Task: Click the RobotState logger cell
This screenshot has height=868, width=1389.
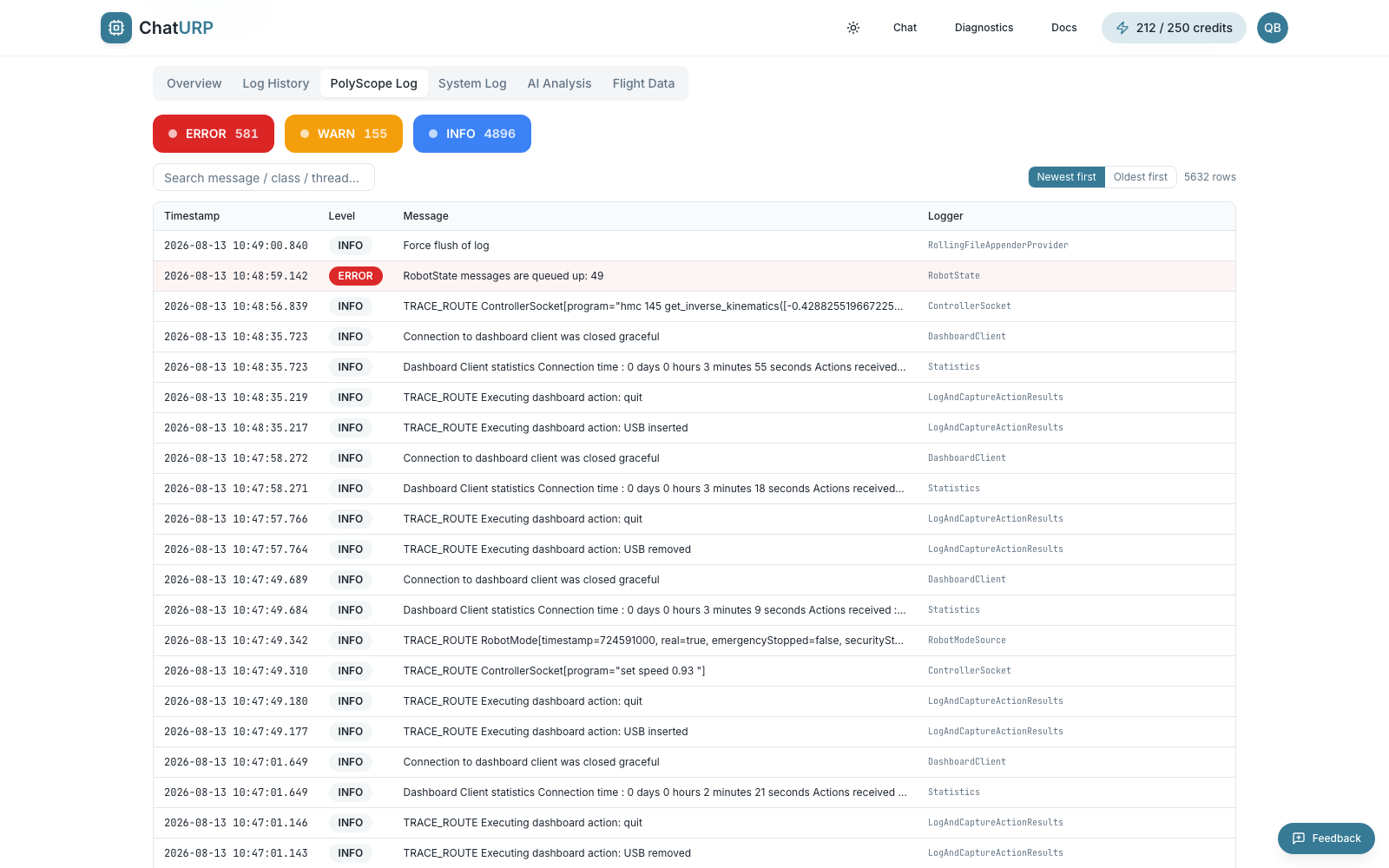Action: click(x=954, y=276)
